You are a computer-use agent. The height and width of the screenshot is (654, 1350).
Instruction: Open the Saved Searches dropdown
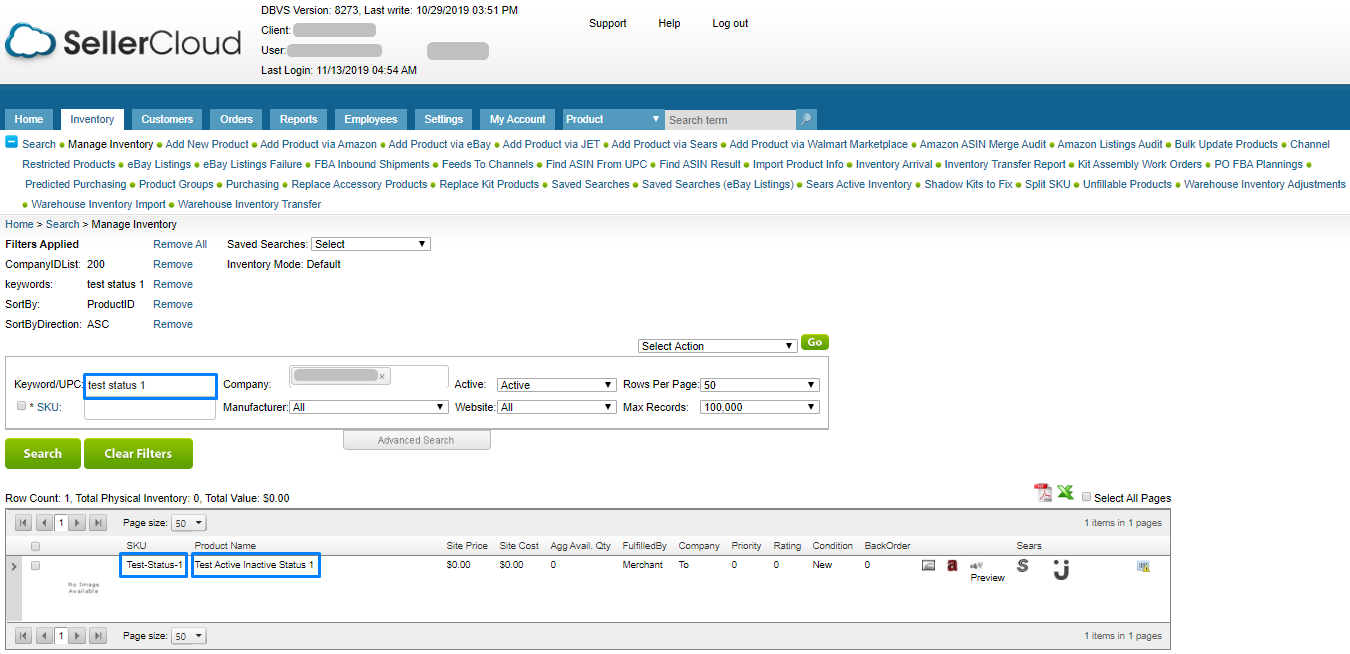(x=371, y=244)
